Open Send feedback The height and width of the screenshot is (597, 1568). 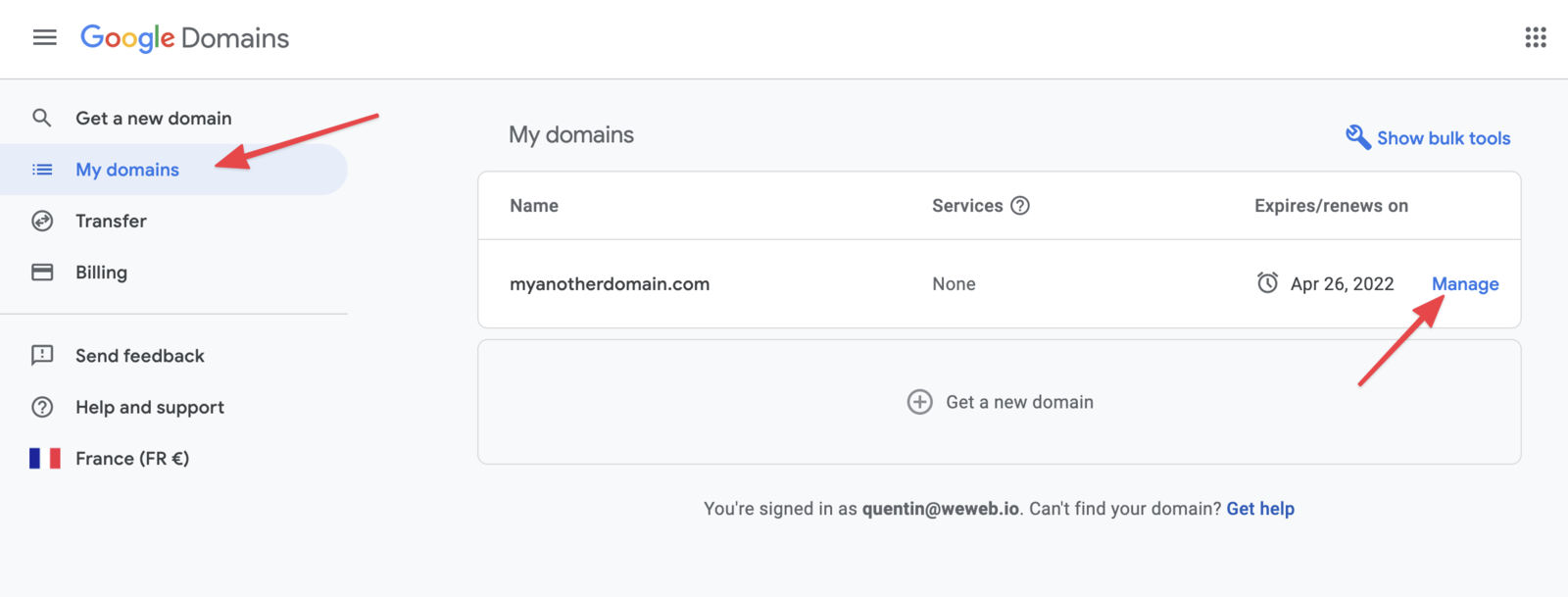140,356
